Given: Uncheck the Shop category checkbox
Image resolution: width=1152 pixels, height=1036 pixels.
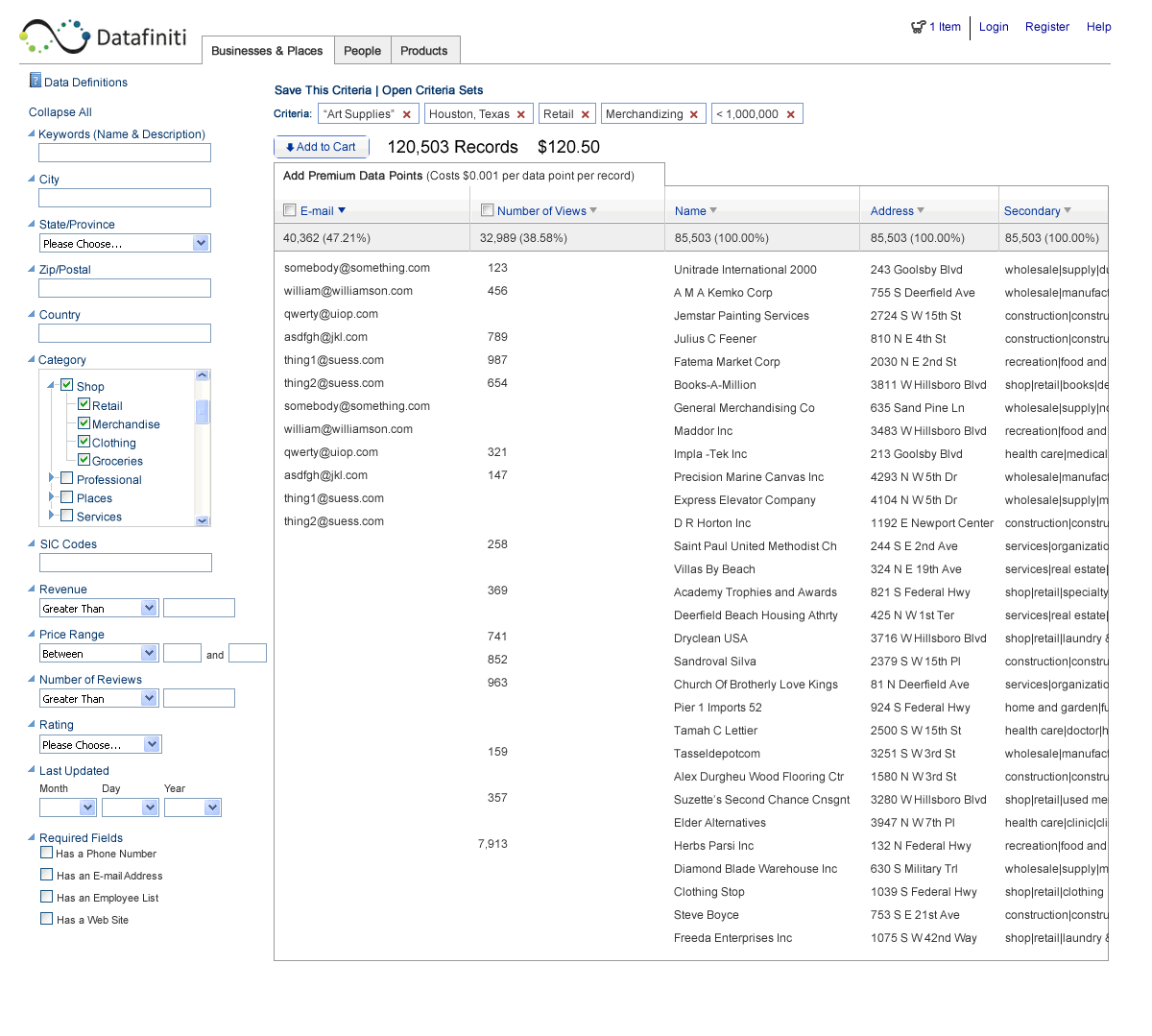Looking at the screenshot, I should click(x=67, y=385).
